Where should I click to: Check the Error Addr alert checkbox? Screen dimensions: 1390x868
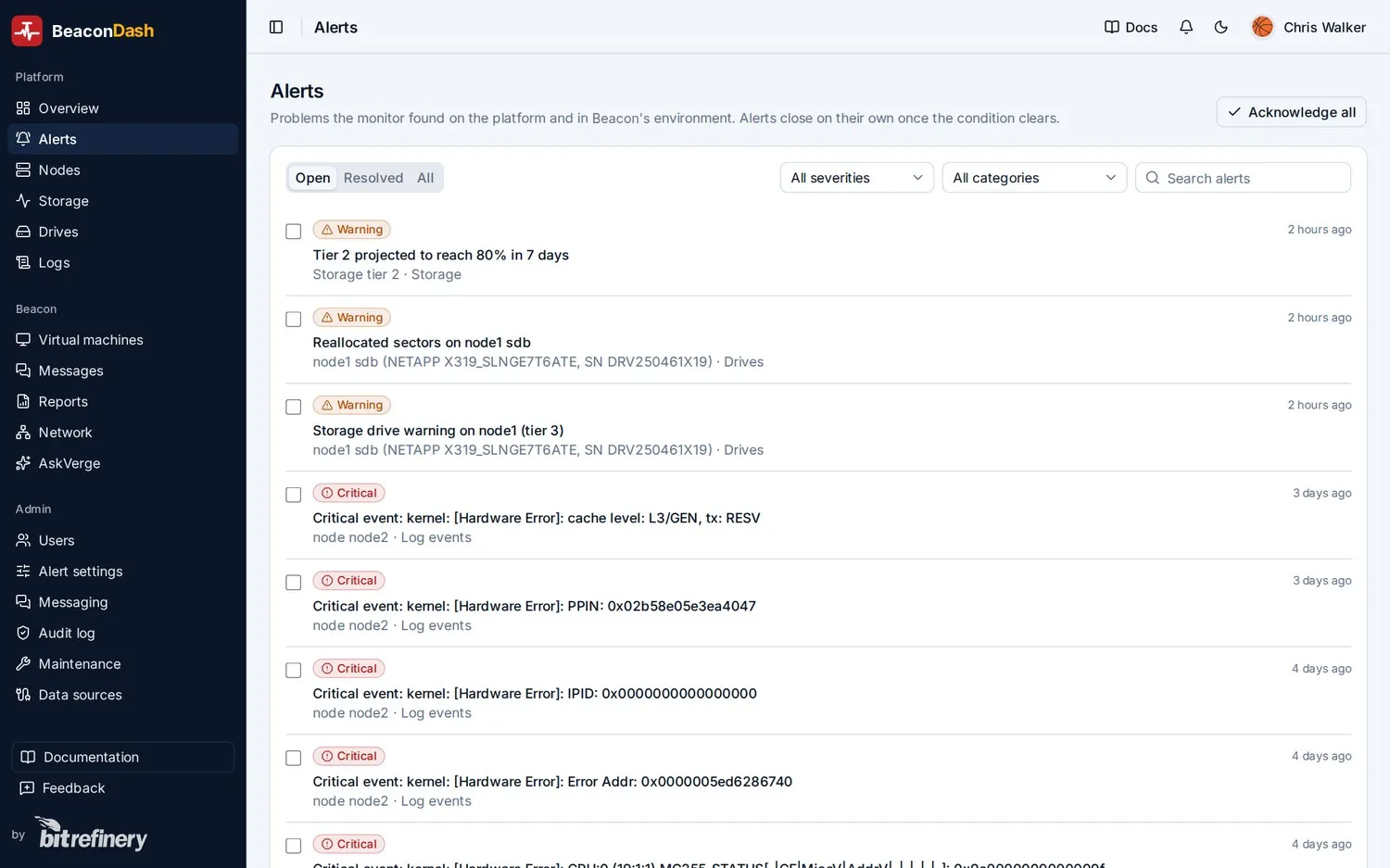click(x=294, y=758)
